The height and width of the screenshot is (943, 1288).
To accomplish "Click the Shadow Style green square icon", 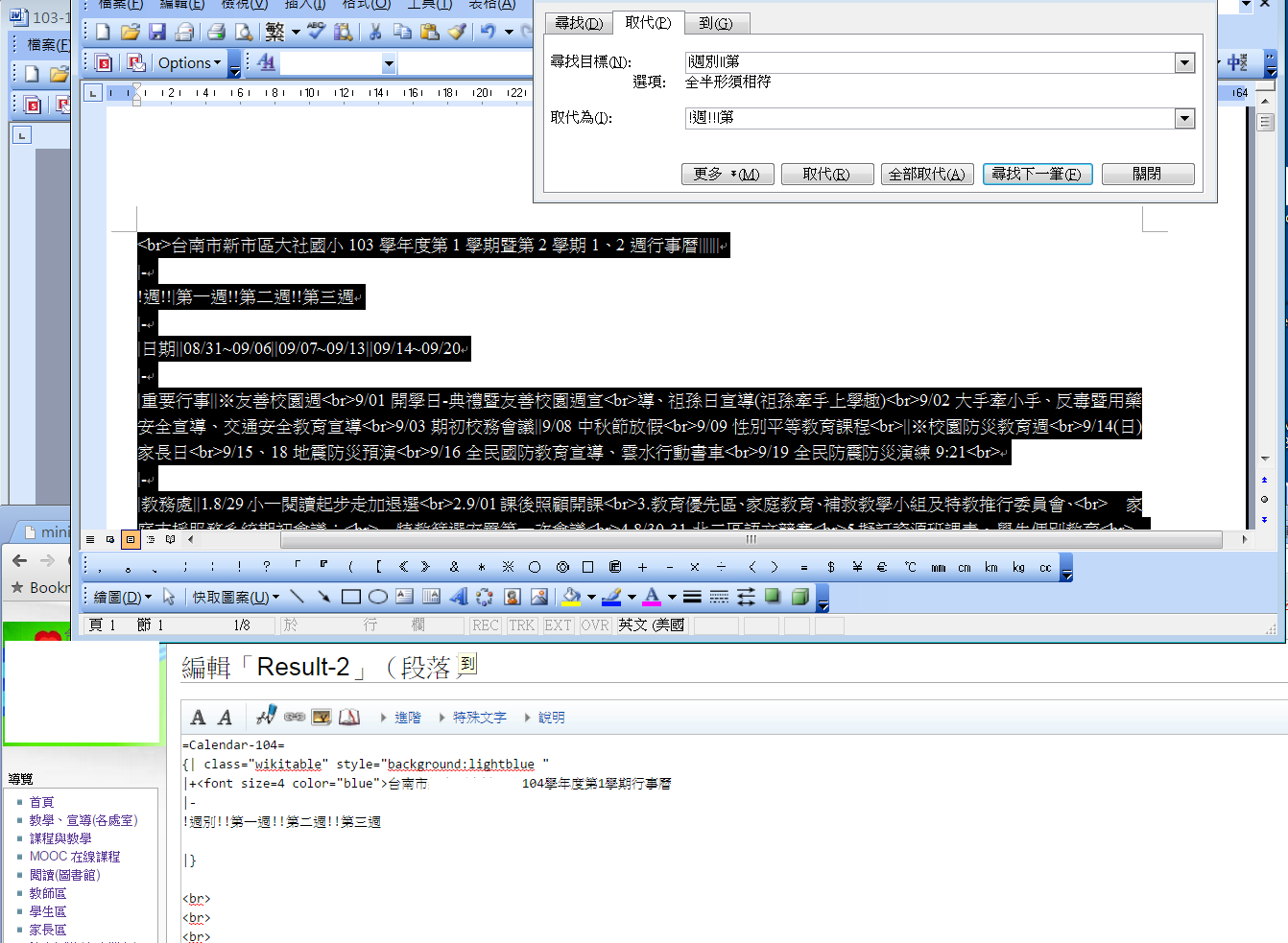I will tap(773, 597).
